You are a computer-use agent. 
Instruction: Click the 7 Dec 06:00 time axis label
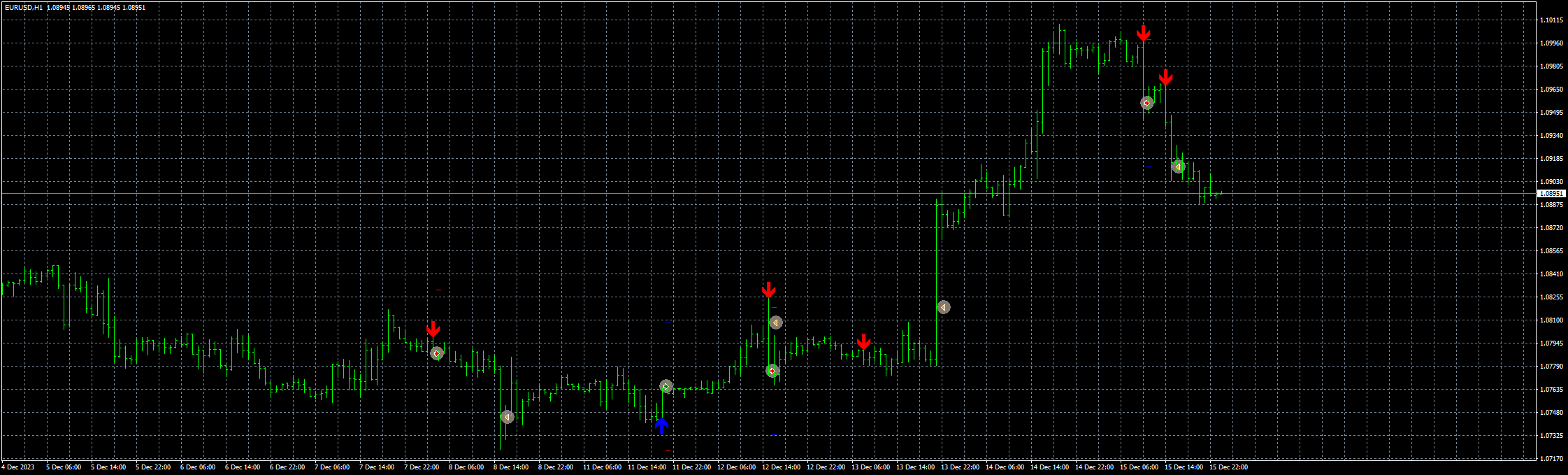pyautogui.click(x=332, y=467)
